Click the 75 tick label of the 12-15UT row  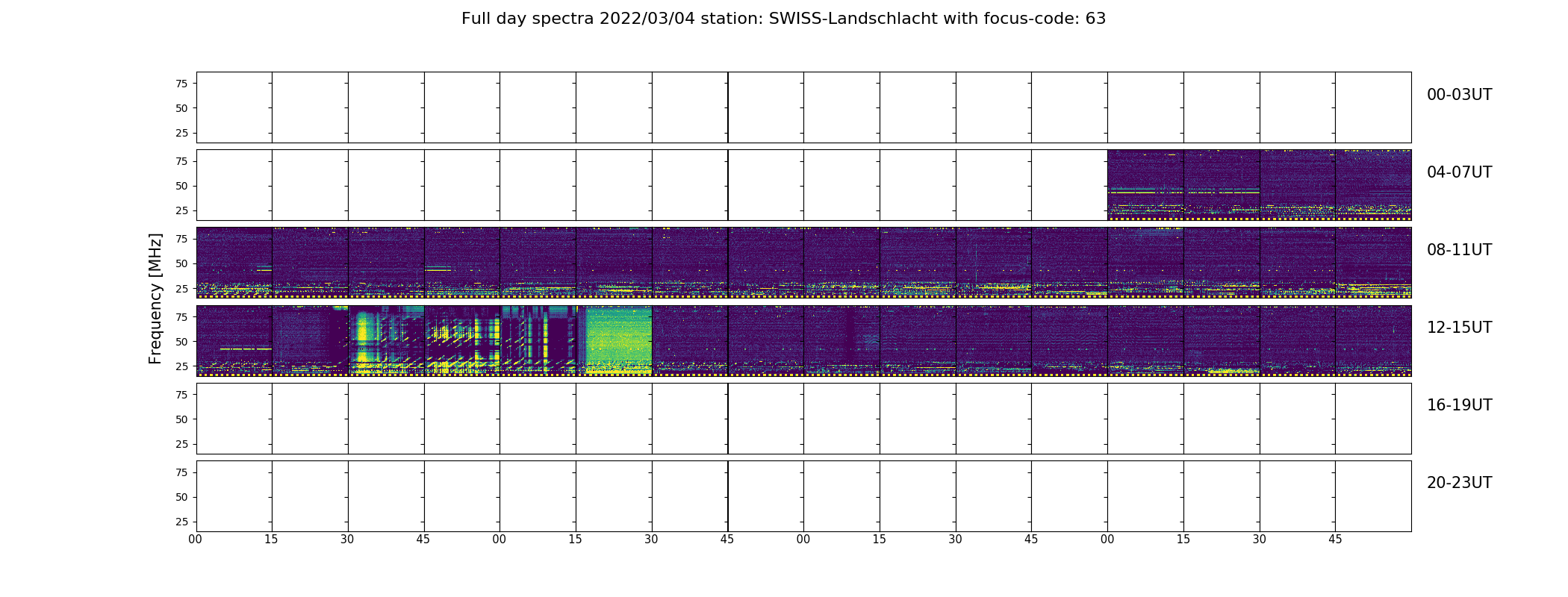tap(181, 317)
